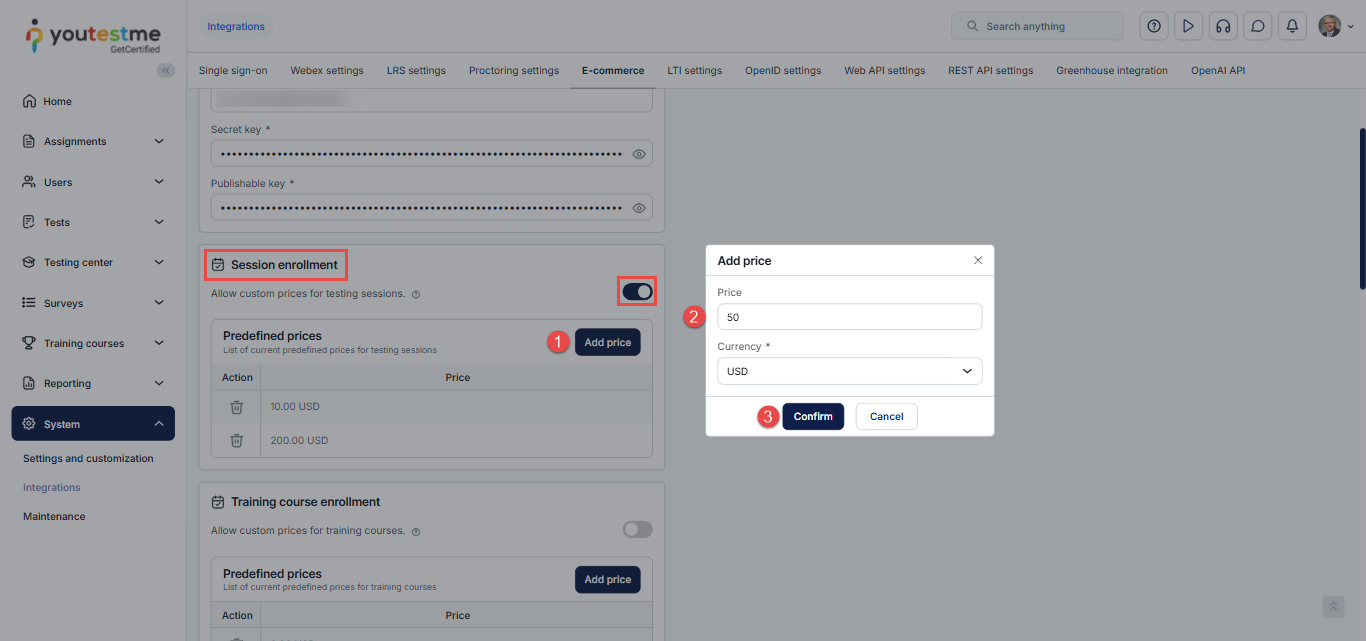Open the Currency dropdown
Screen dimensions: 1366x641
[849, 371]
